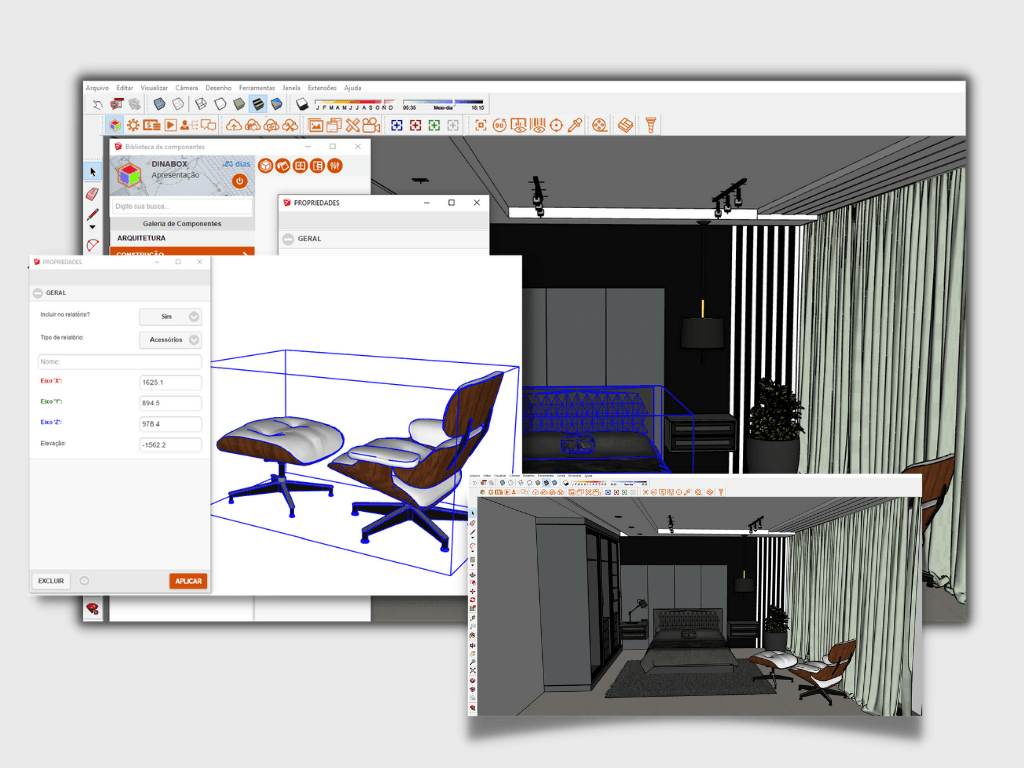Viewport: 1024px width, 768px height.
Task: Select the arrow selection tool
Action: coord(93,172)
